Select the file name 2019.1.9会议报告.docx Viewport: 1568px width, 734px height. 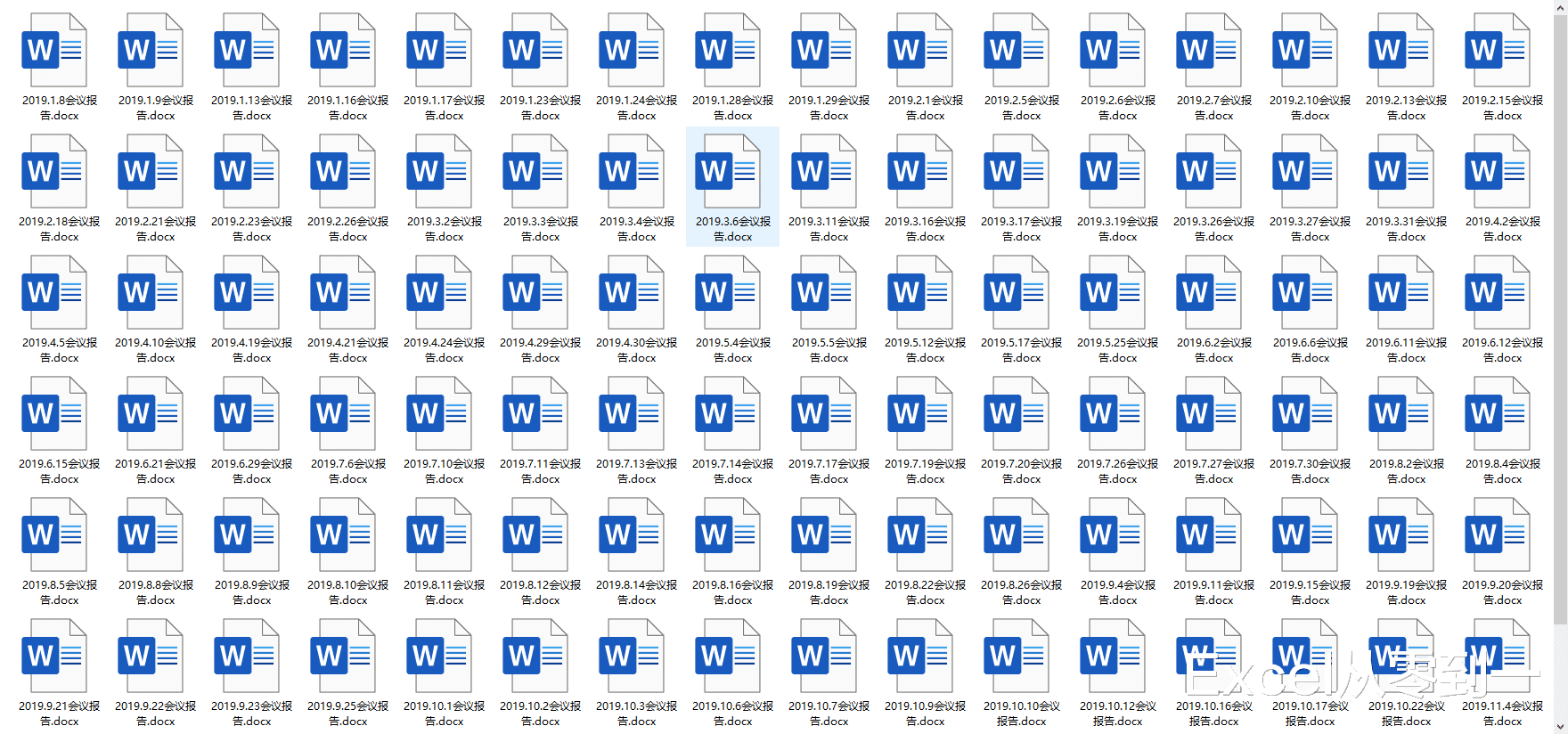[x=156, y=108]
